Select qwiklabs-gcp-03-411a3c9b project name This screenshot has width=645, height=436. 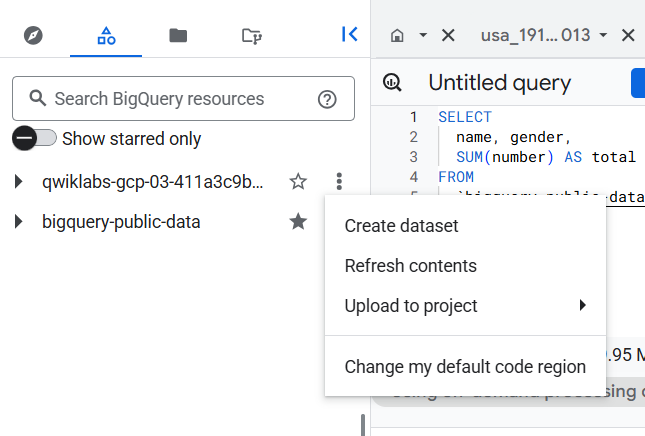(x=153, y=181)
